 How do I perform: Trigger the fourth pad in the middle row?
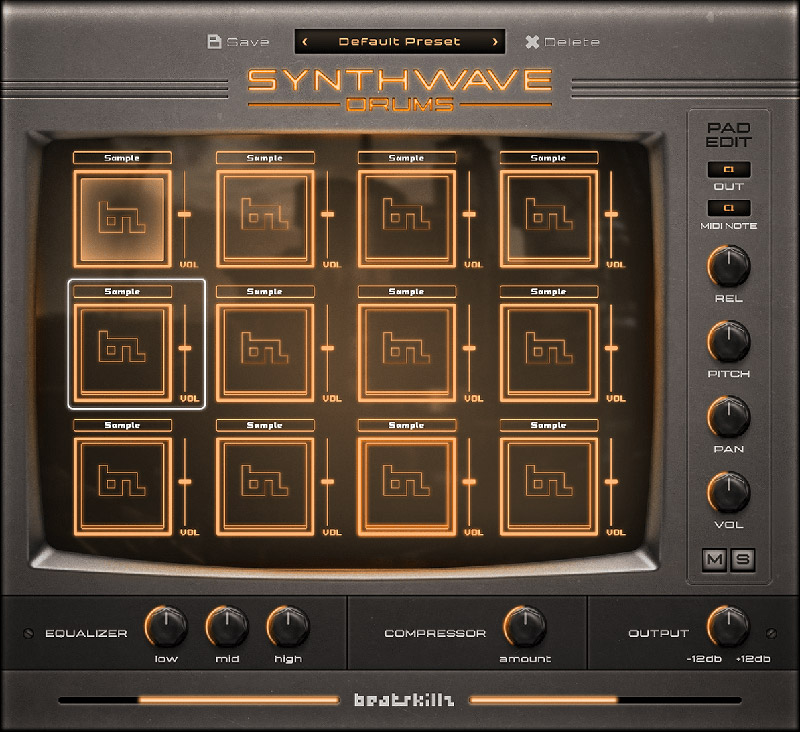[548, 352]
